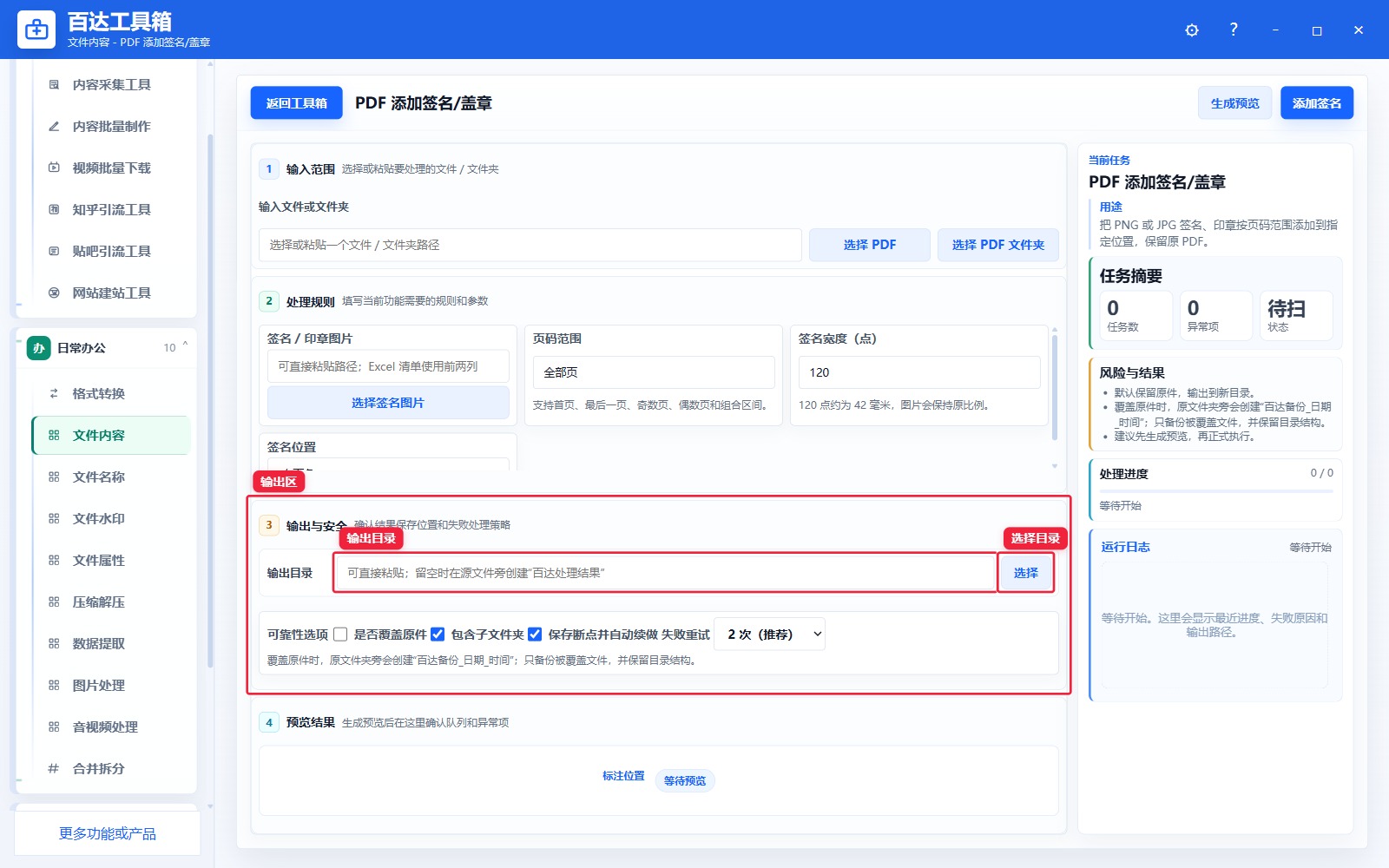Click the 处理进度 progress bar
Viewport: 1389px width, 868px height.
point(1216,491)
